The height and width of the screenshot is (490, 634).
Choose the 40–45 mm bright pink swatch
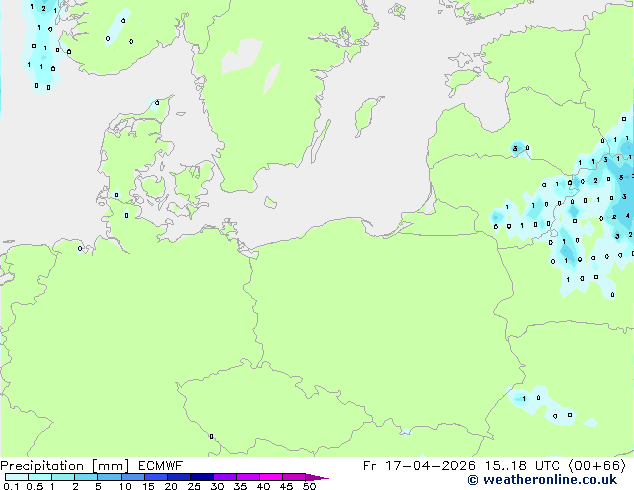coord(271,477)
